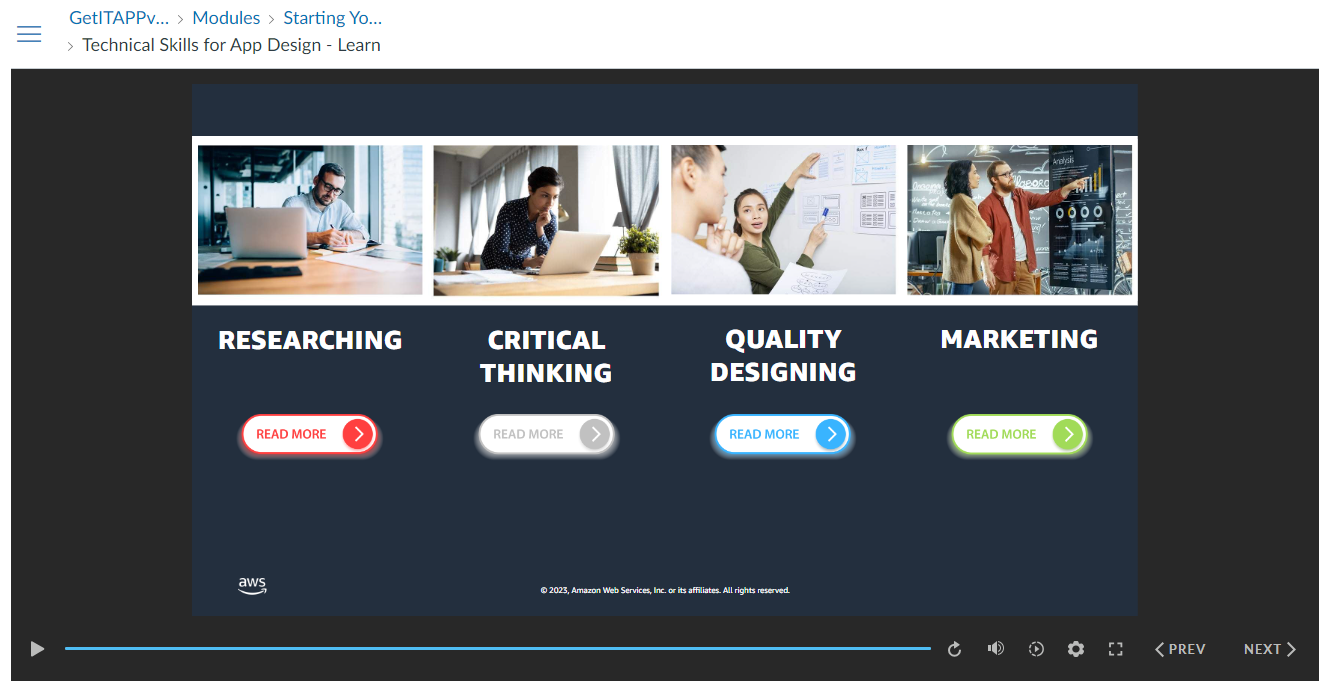Replay the slide with the reload icon
Image resolution: width=1330 pixels, height=694 pixels.
tap(954, 649)
